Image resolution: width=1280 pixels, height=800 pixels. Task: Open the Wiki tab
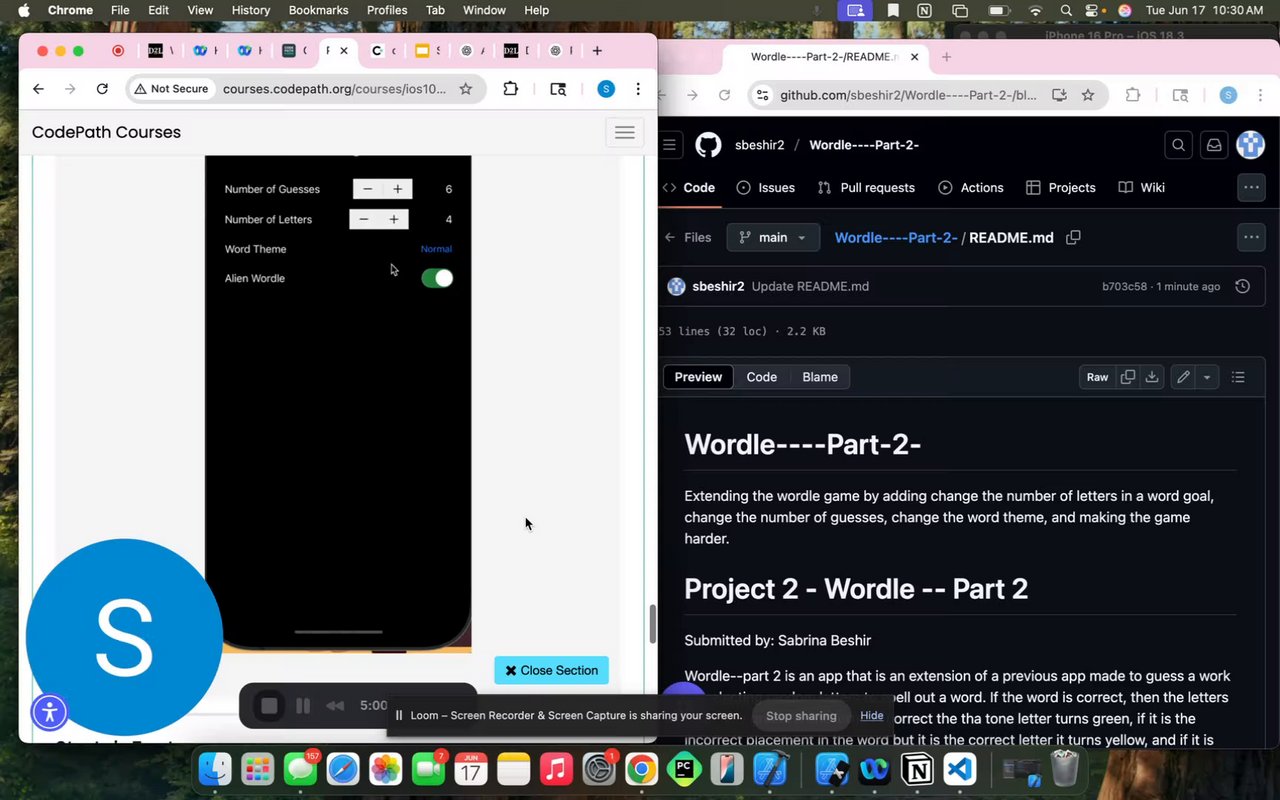coord(1141,187)
